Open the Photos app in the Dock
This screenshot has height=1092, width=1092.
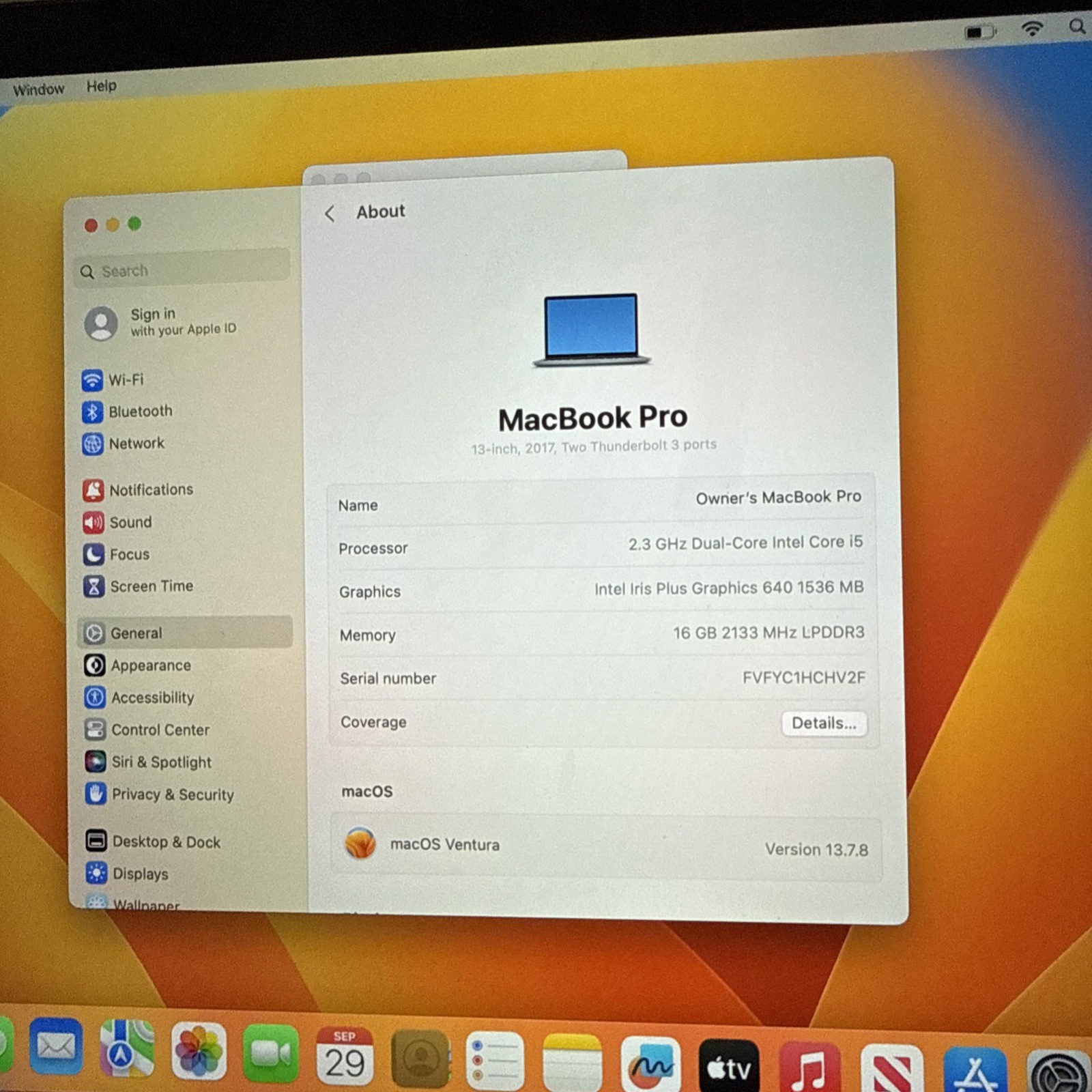(199, 1051)
